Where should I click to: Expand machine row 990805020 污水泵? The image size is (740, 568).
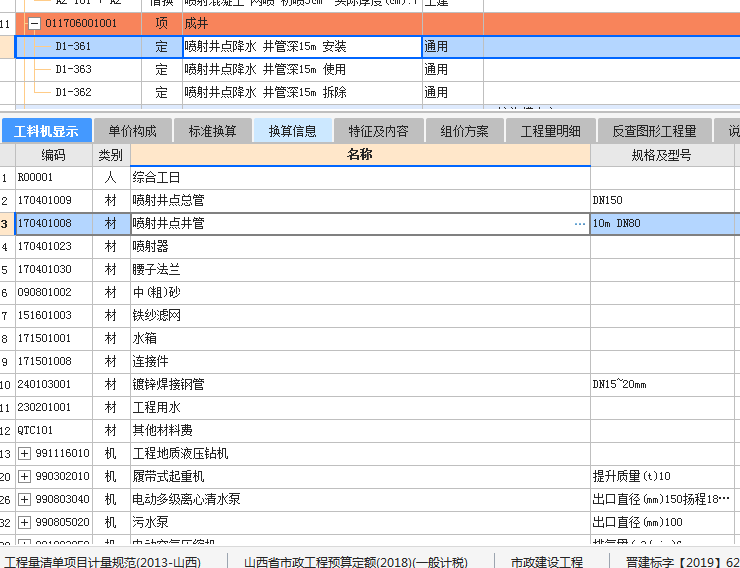(x=24, y=522)
